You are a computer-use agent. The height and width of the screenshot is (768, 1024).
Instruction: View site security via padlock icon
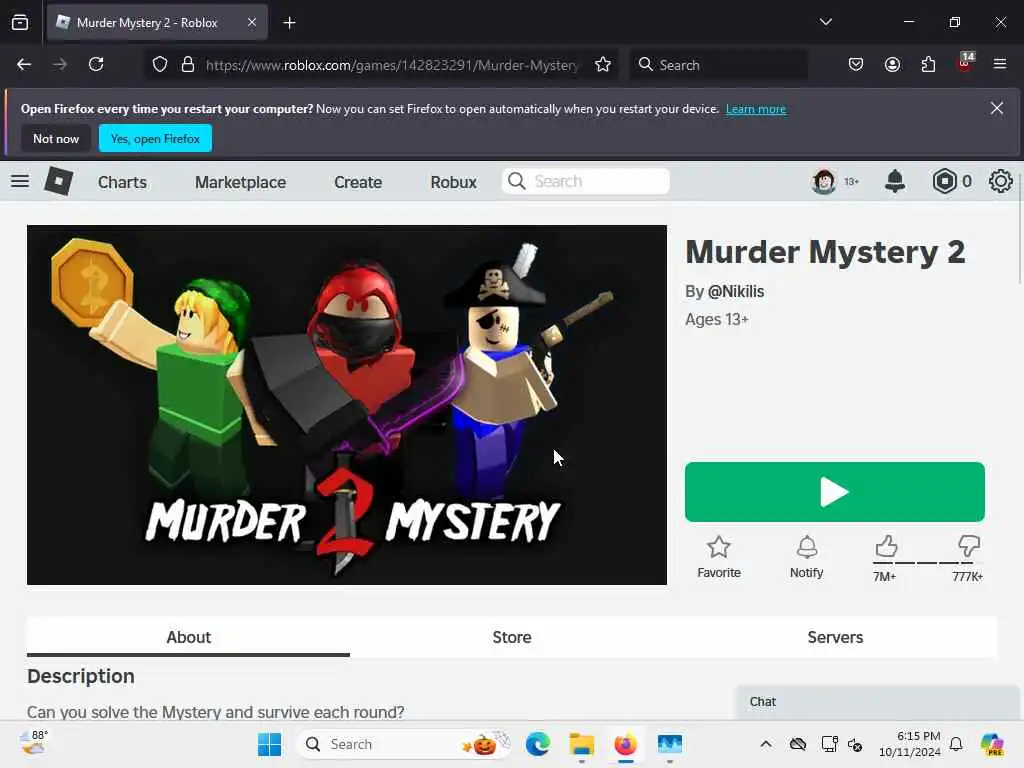[188, 65]
